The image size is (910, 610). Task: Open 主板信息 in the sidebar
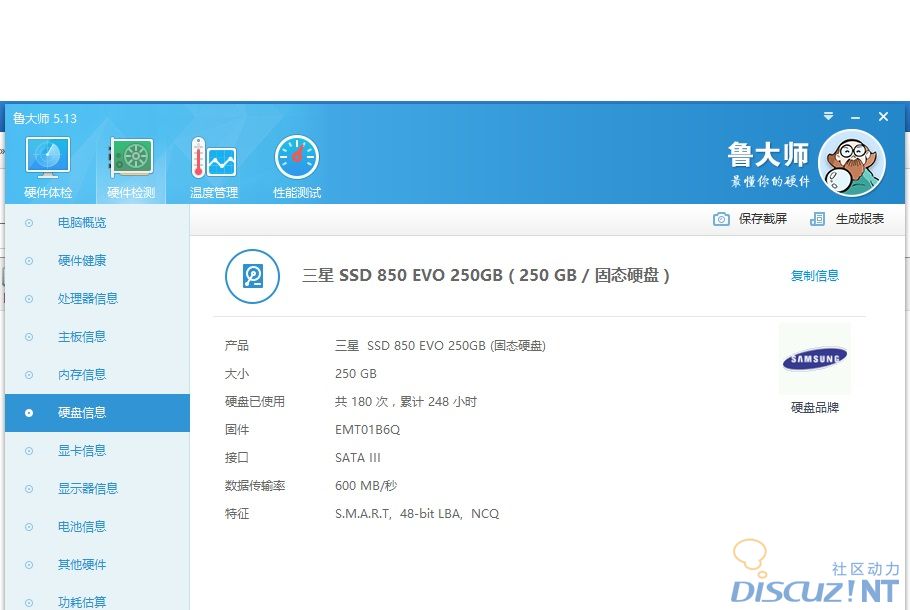pyautogui.click(x=98, y=337)
